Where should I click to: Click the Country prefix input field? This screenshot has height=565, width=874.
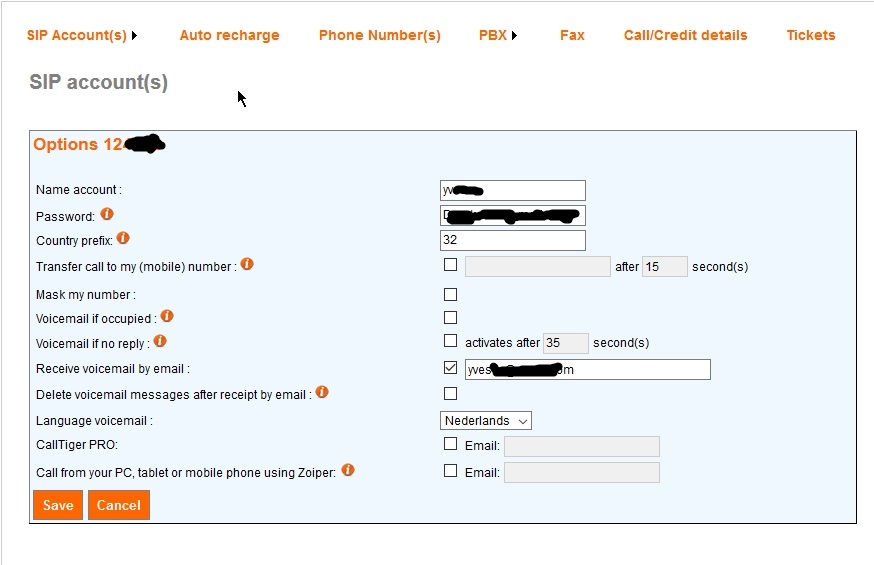[x=512, y=240]
